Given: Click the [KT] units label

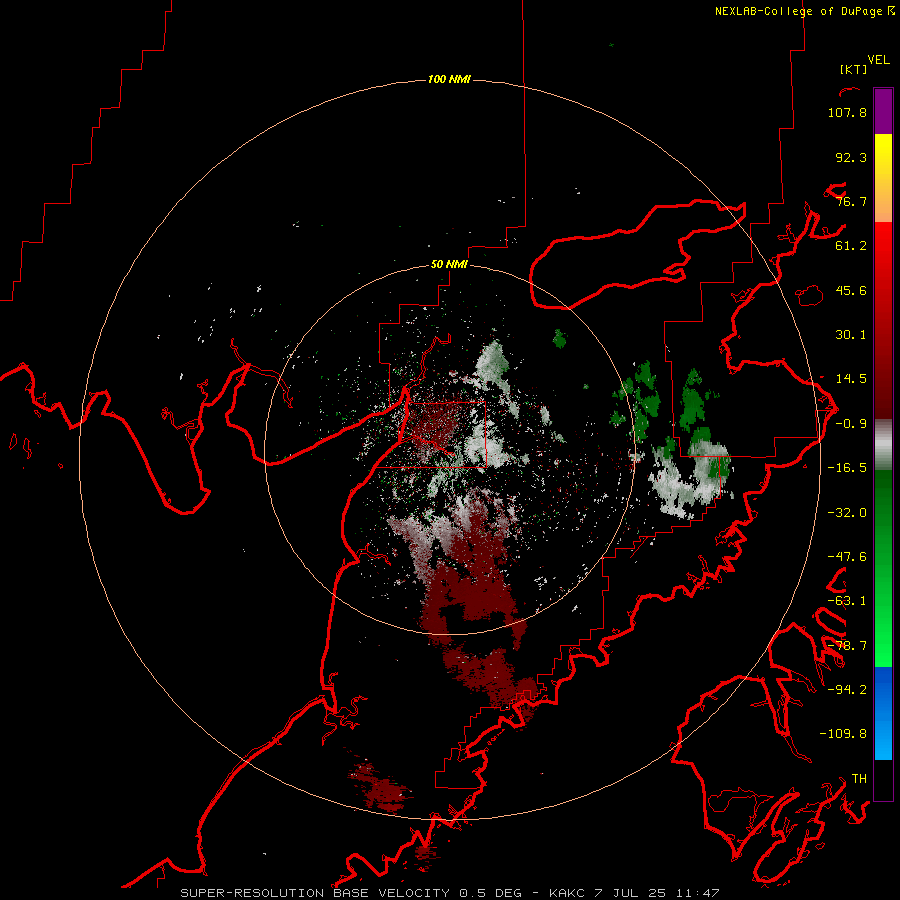Looking at the screenshot, I should (853, 69).
